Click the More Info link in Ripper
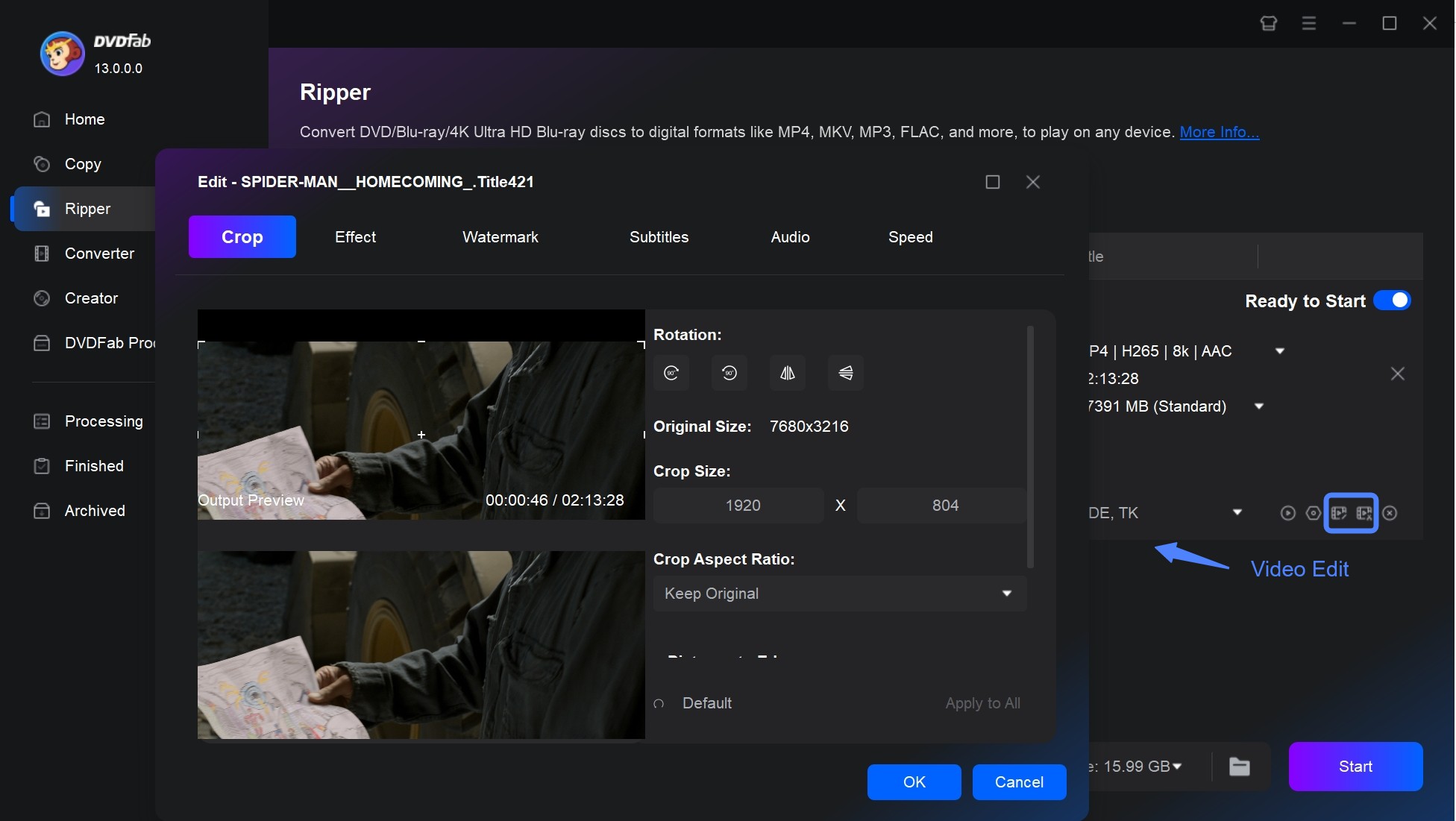The image size is (1456, 821). pos(1219,131)
